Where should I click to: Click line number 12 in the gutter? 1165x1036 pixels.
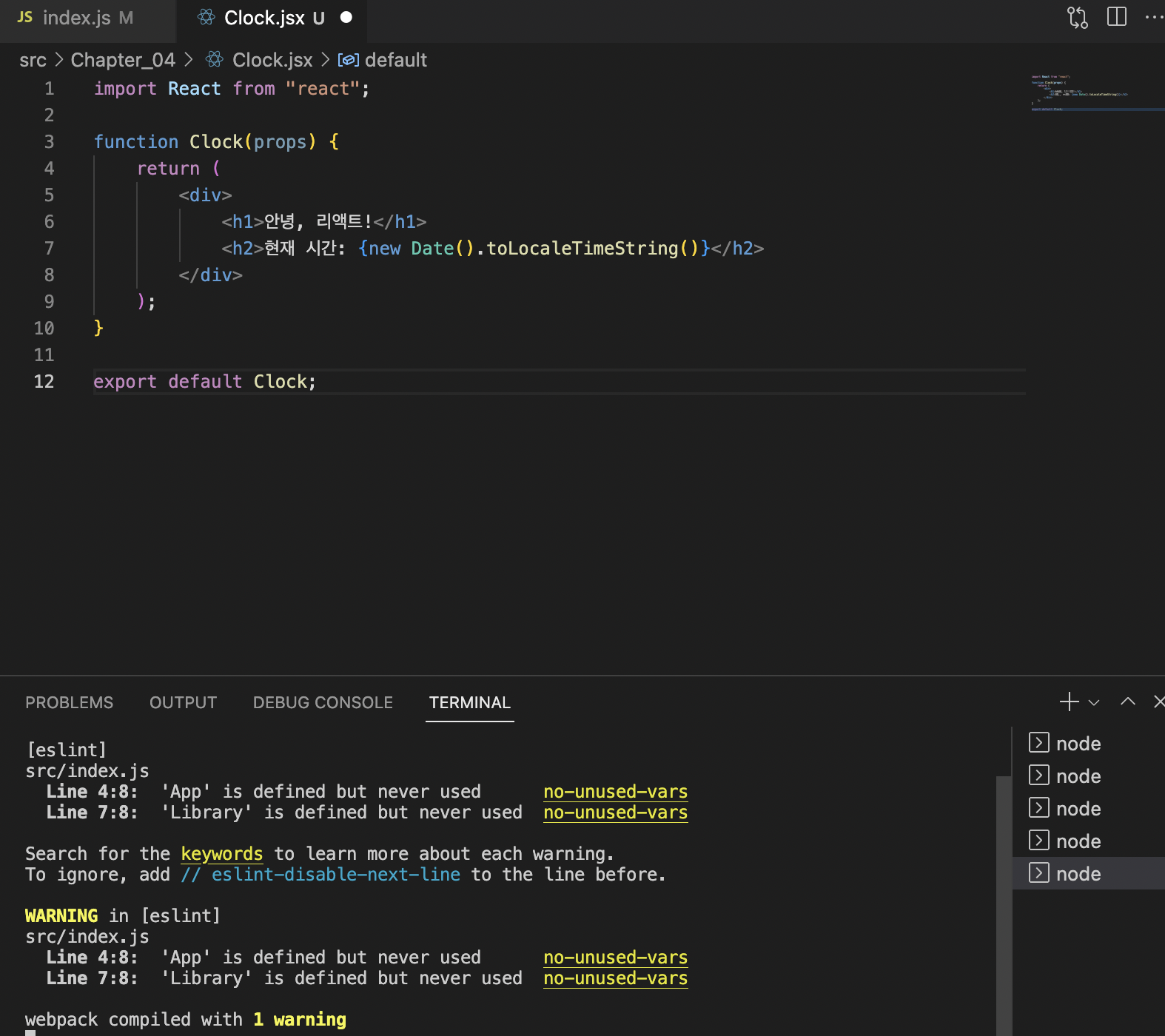[x=44, y=382]
